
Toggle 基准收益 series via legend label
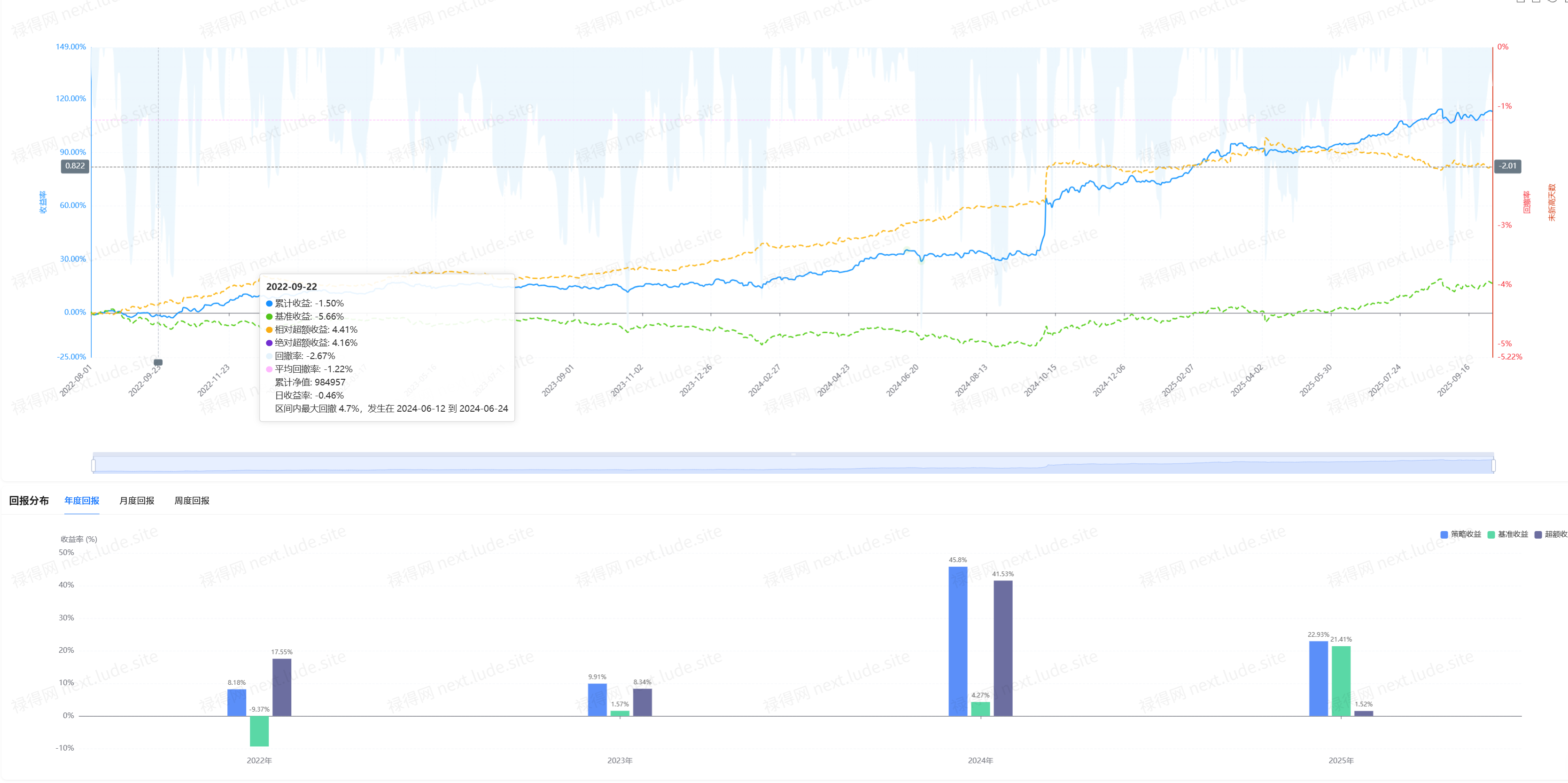[1513, 534]
